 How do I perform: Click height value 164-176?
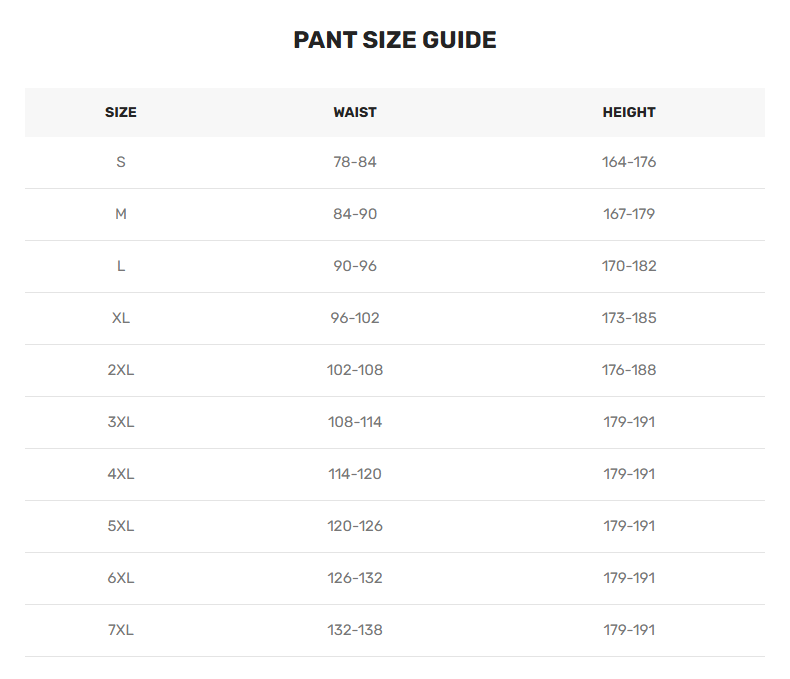pos(629,162)
